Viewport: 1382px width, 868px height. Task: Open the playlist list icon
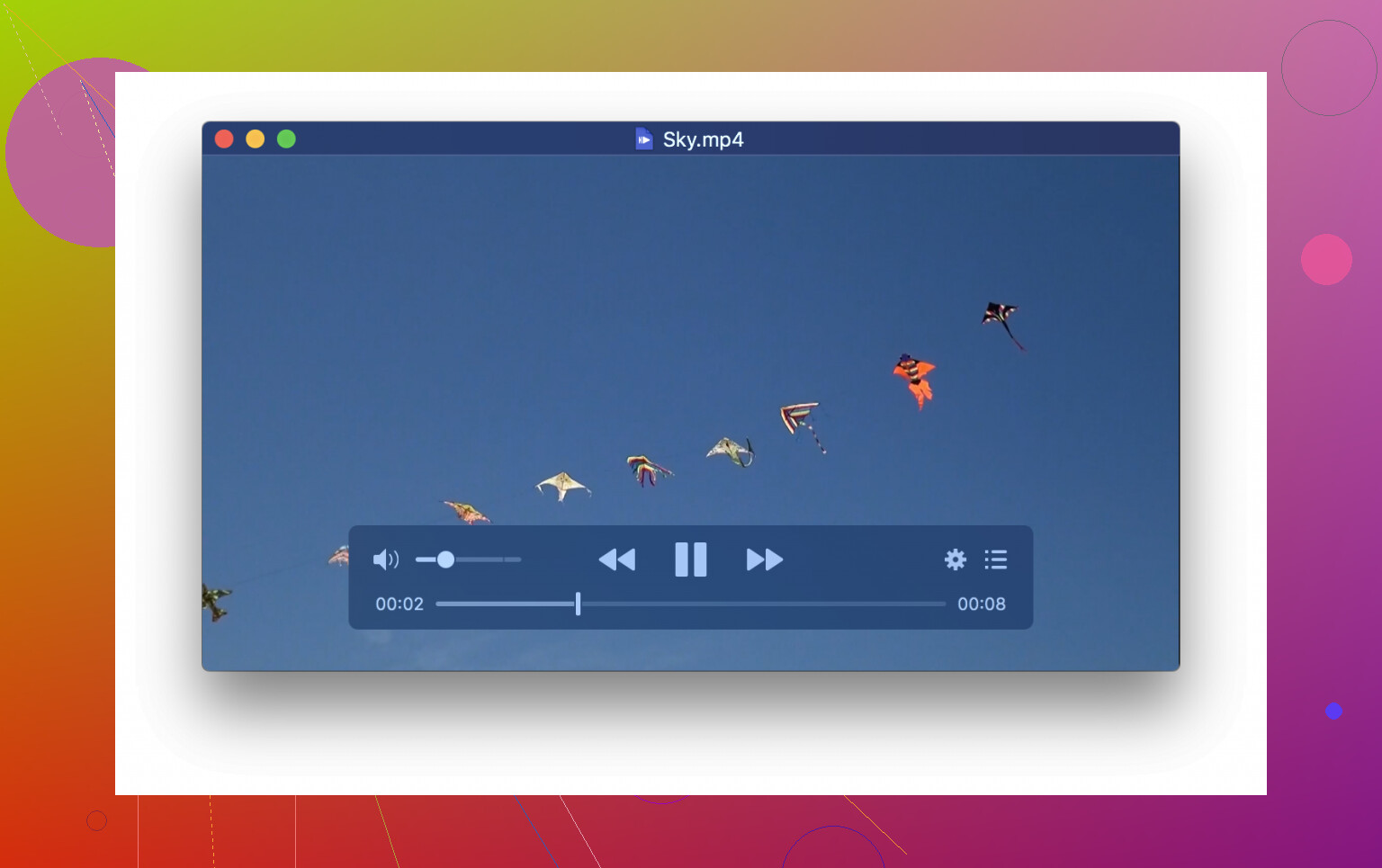tap(996, 559)
